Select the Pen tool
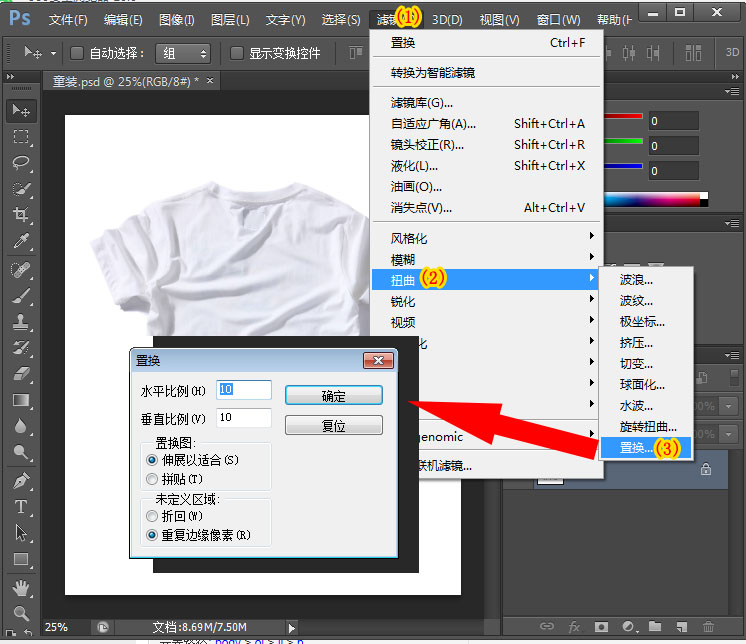 [21, 481]
